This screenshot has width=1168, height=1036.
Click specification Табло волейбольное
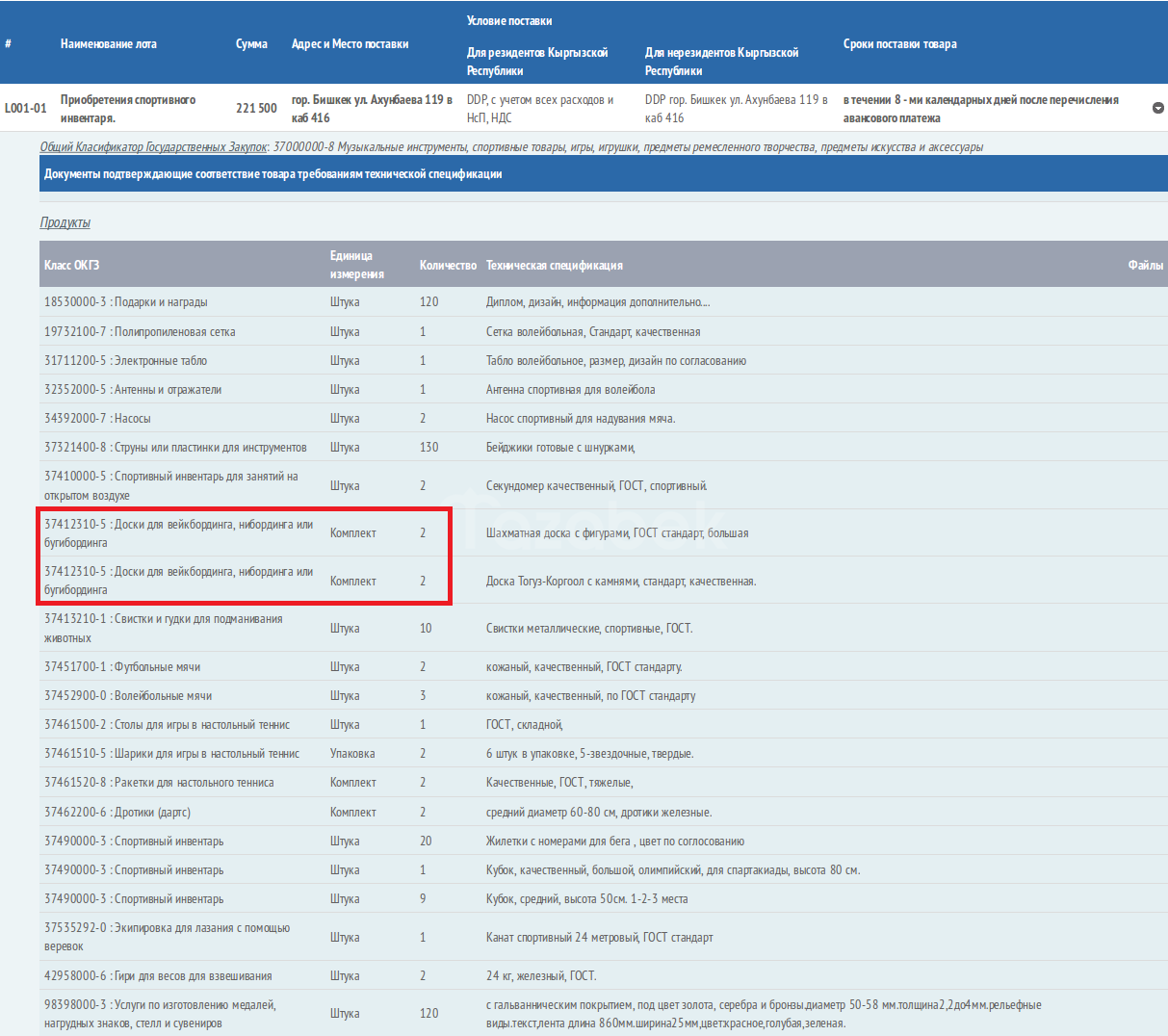(616, 360)
